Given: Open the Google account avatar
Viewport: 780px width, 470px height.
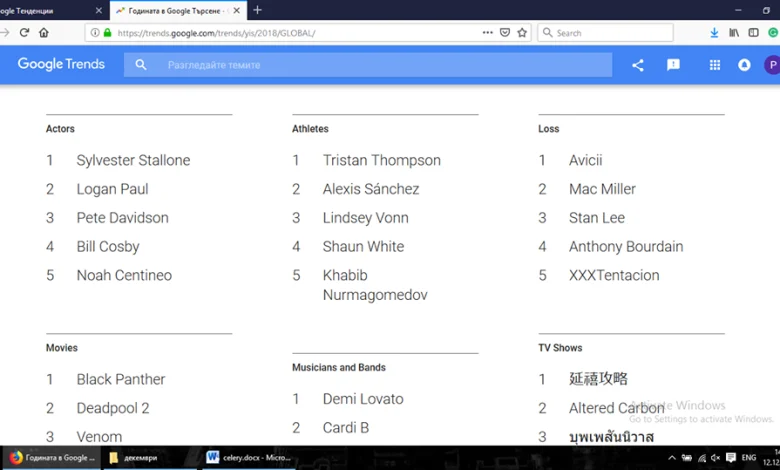Looking at the screenshot, I should 773,65.
